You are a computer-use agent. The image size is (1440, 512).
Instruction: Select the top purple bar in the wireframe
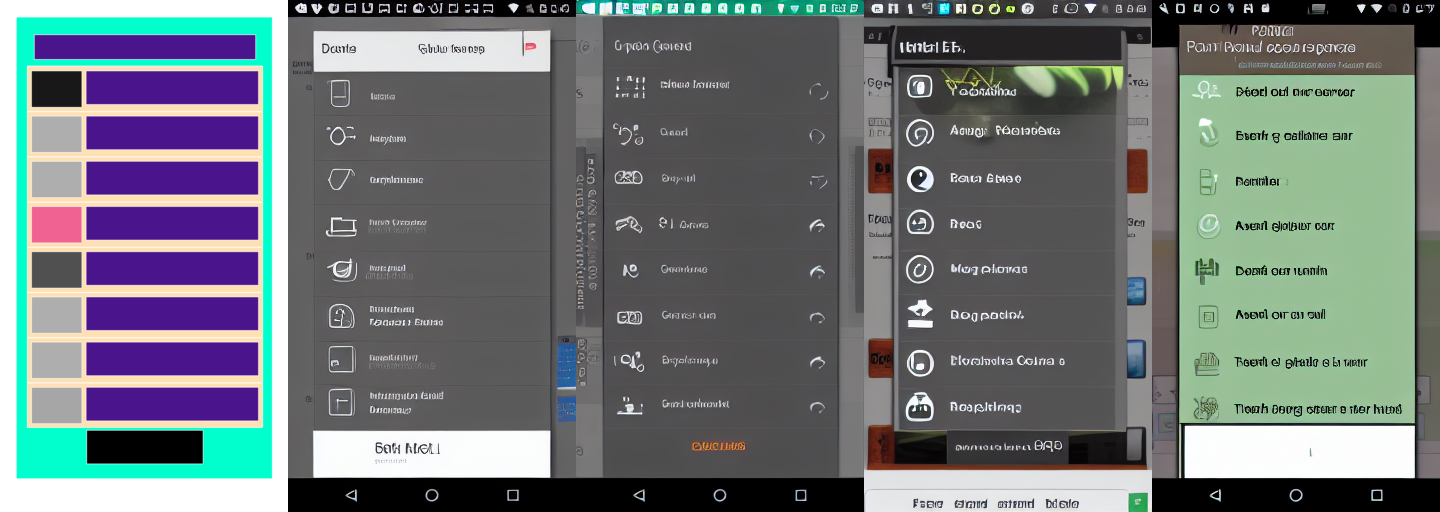tap(145, 47)
